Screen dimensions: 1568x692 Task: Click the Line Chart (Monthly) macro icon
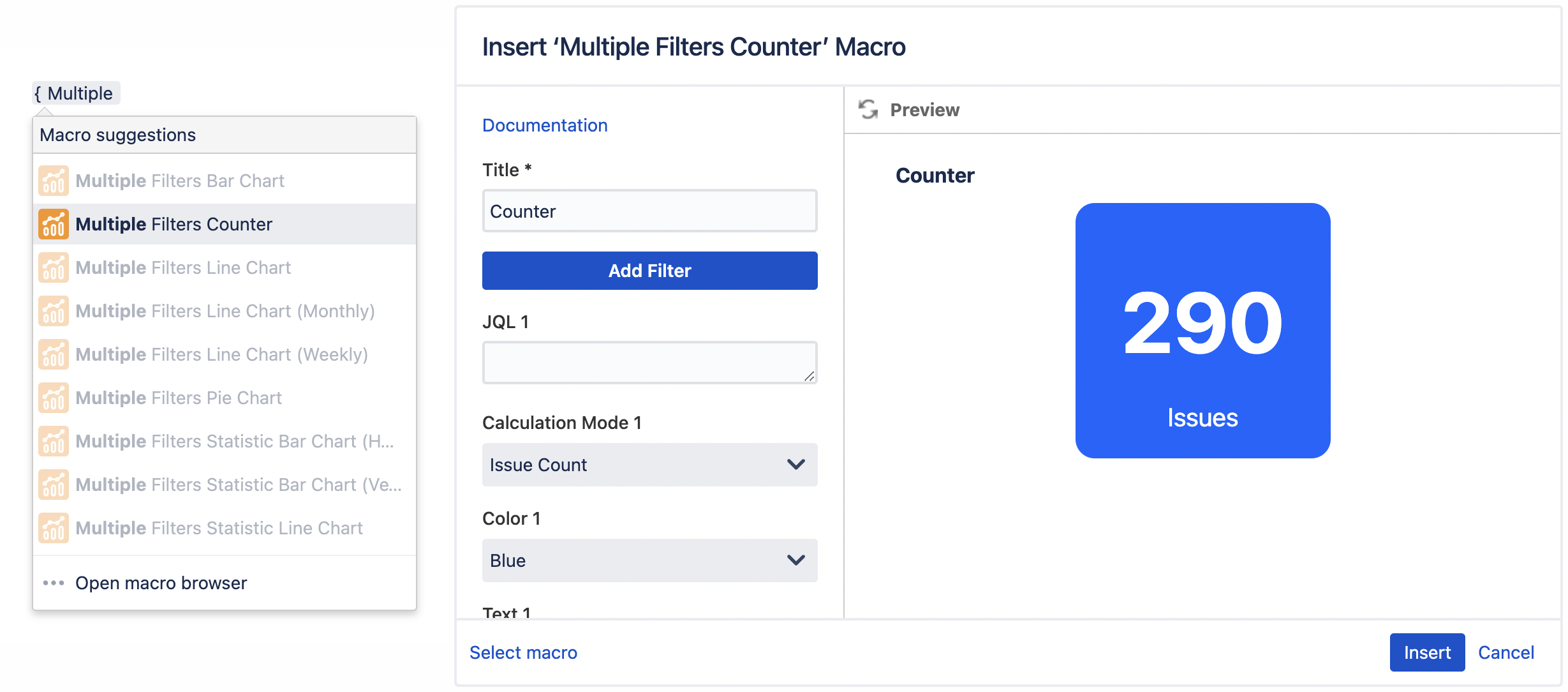tap(53, 311)
